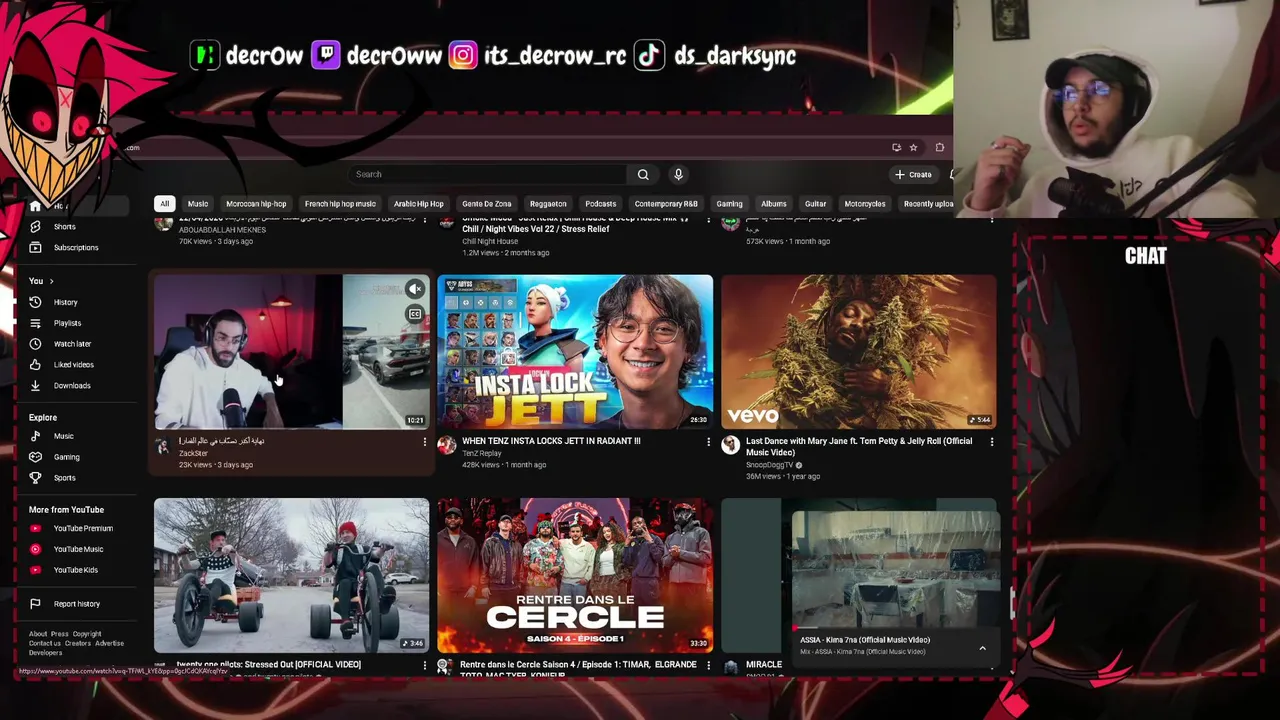Open the Advertise footer link

coord(109,644)
